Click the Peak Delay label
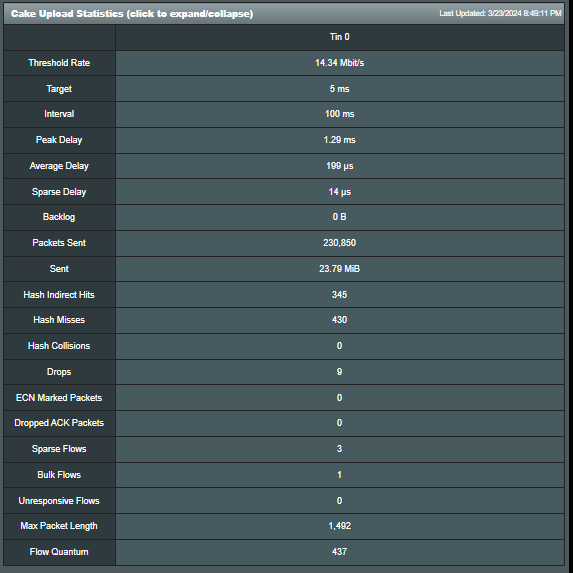Viewport: 573px width, 573px height. click(59, 140)
